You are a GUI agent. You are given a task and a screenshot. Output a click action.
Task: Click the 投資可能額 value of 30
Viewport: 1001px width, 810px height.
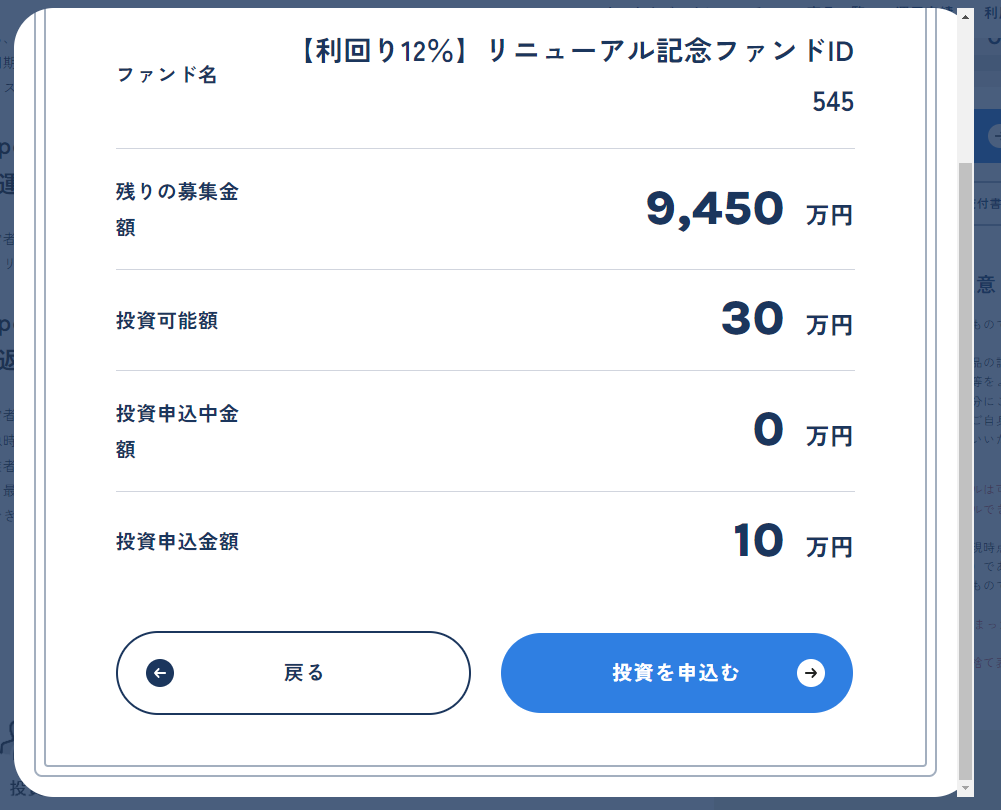click(x=752, y=320)
